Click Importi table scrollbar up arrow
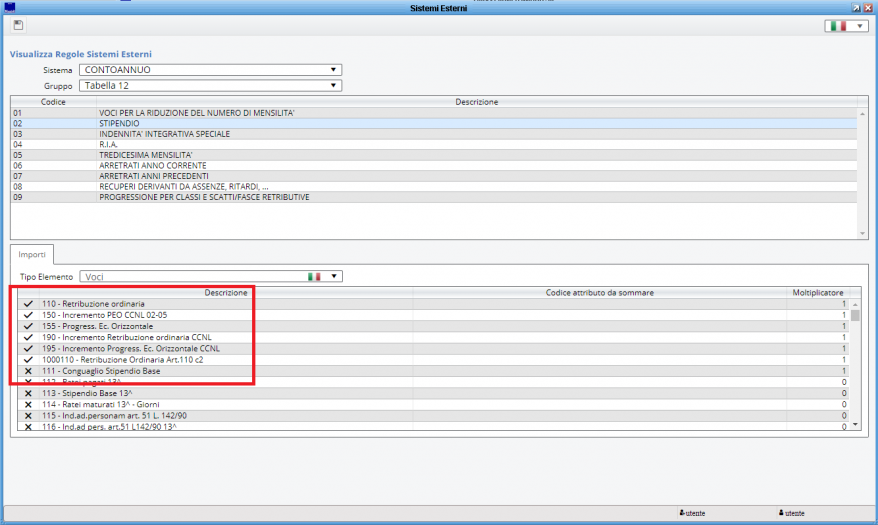 [x=855, y=304]
